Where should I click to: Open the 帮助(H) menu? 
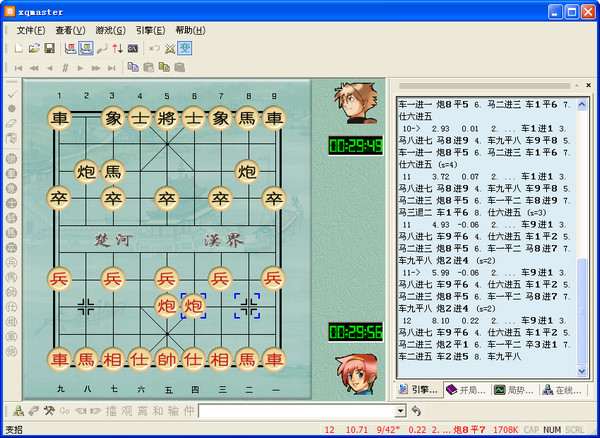190,30
